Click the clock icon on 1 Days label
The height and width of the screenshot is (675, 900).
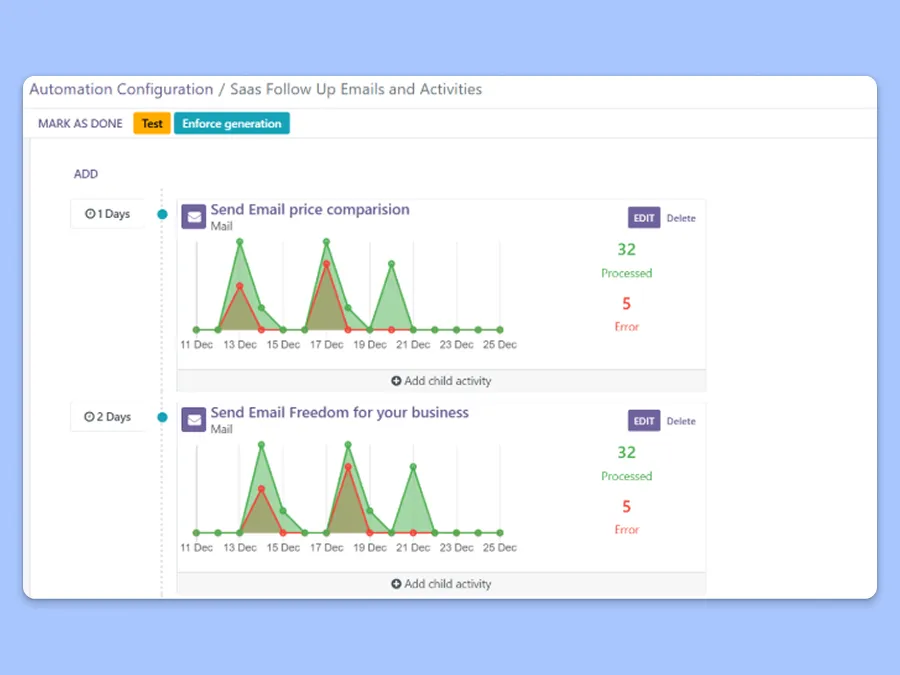(x=90, y=214)
